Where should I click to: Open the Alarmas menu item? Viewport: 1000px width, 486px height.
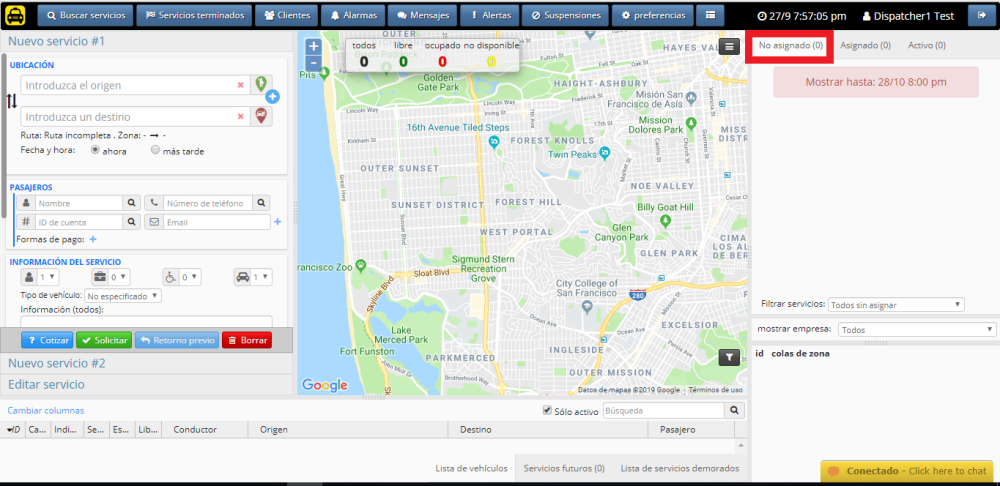click(353, 15)
